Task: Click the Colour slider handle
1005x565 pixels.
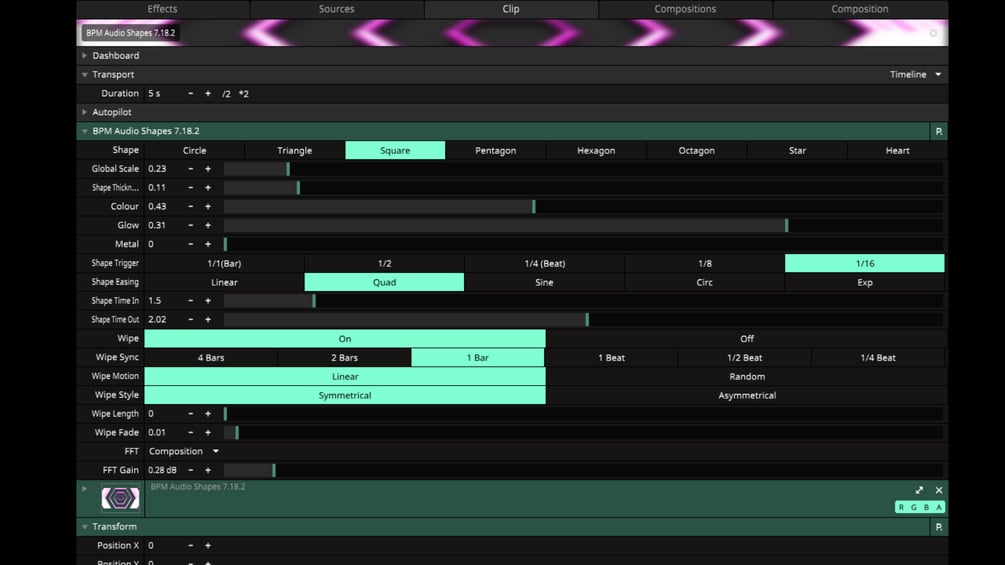Action: pyautogui.click(x=534, y=206)
